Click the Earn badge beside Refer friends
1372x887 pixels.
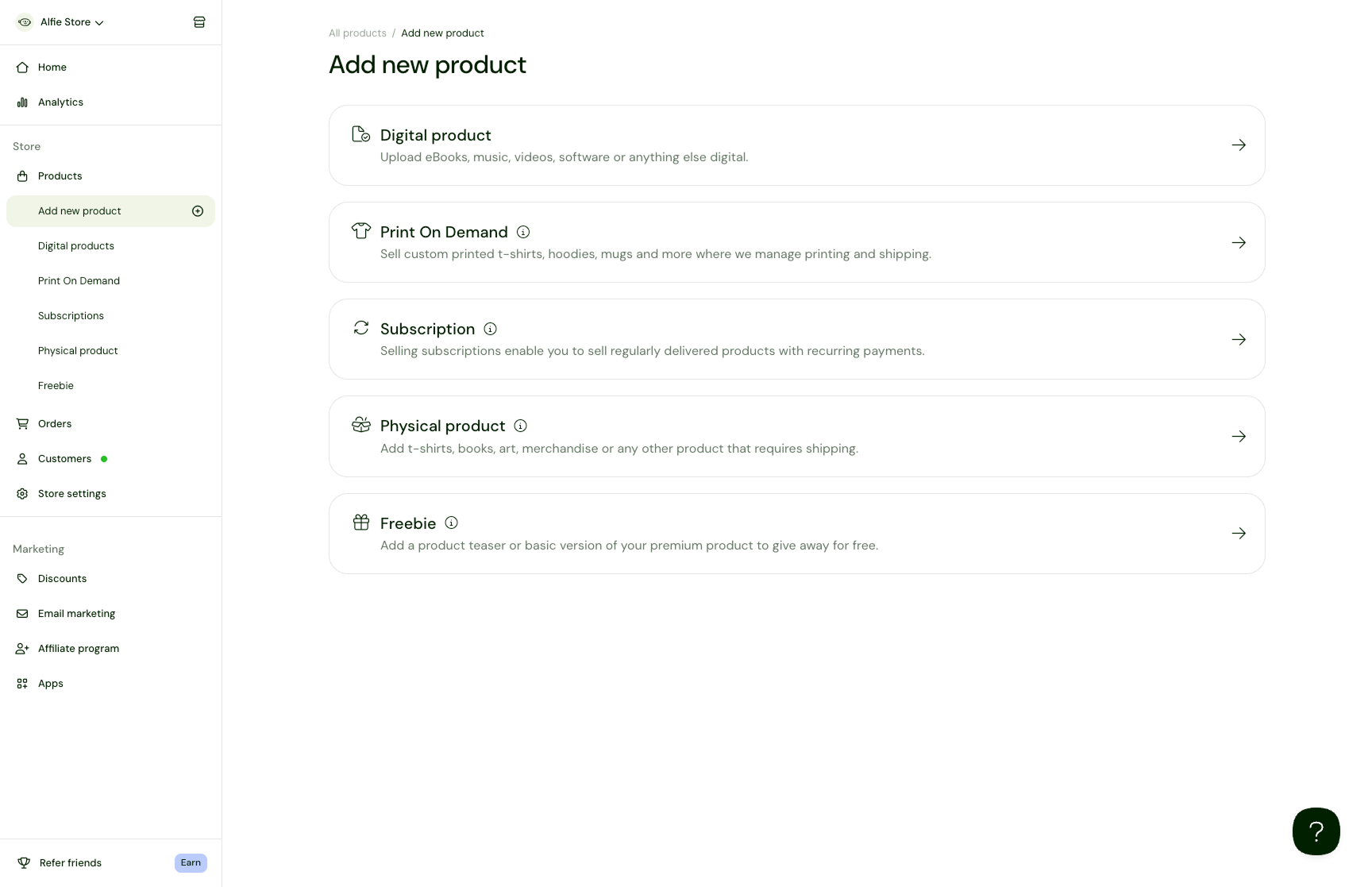tap(191, 862)
